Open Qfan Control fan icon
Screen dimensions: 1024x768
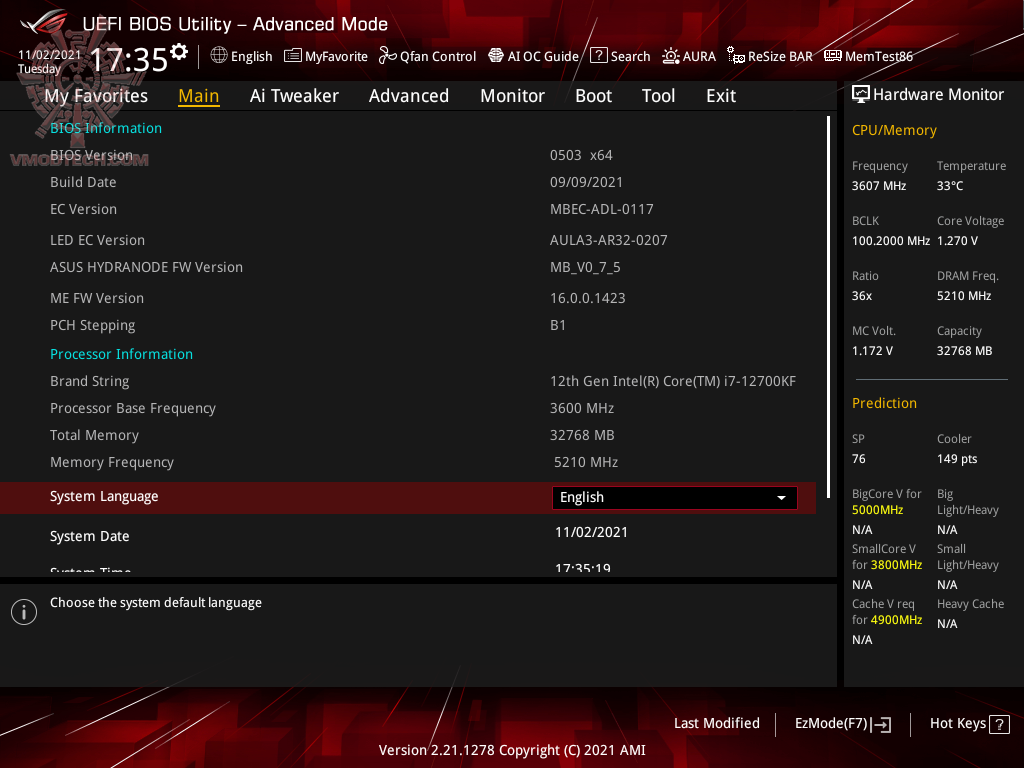tap(387, 56)
